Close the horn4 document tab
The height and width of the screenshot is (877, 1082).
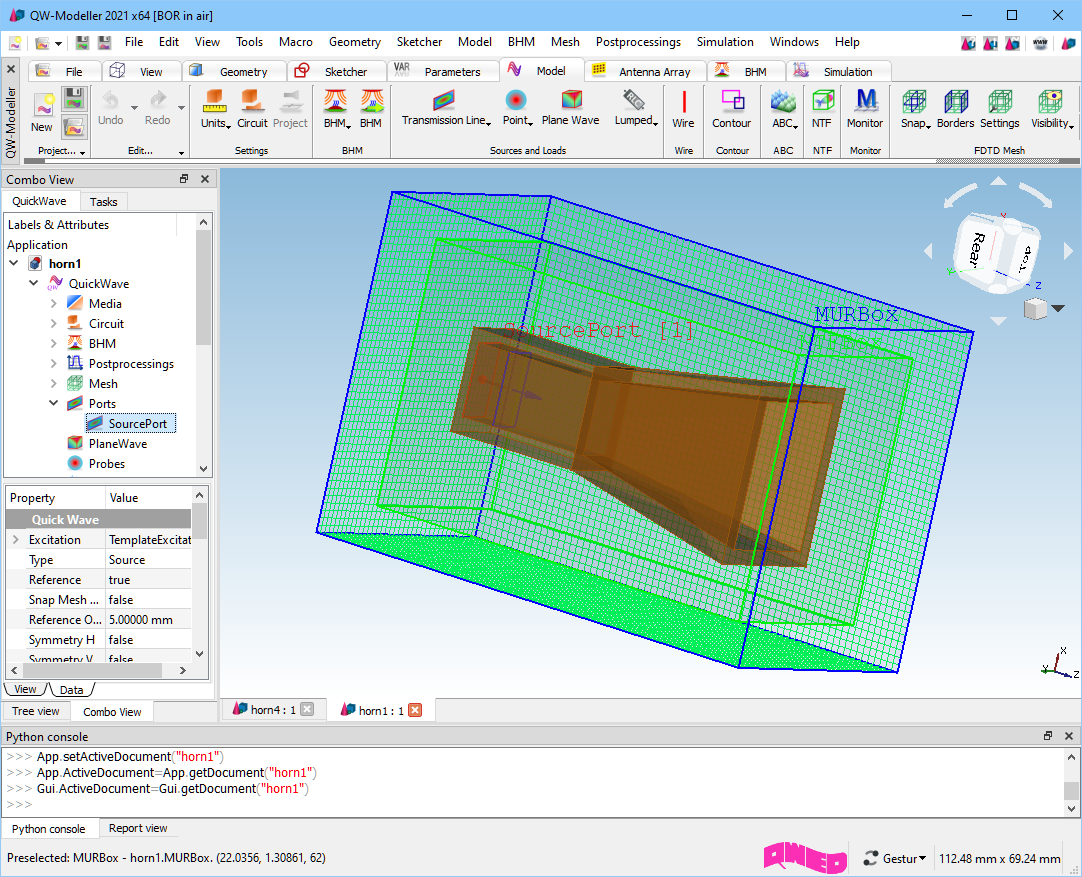307,709
